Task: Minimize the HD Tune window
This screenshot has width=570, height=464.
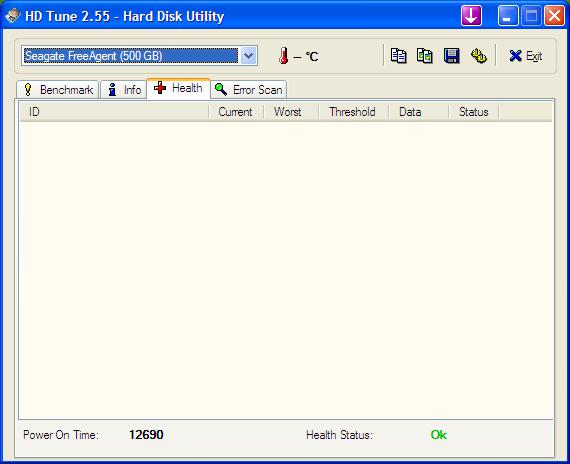Action: (508, 16)
